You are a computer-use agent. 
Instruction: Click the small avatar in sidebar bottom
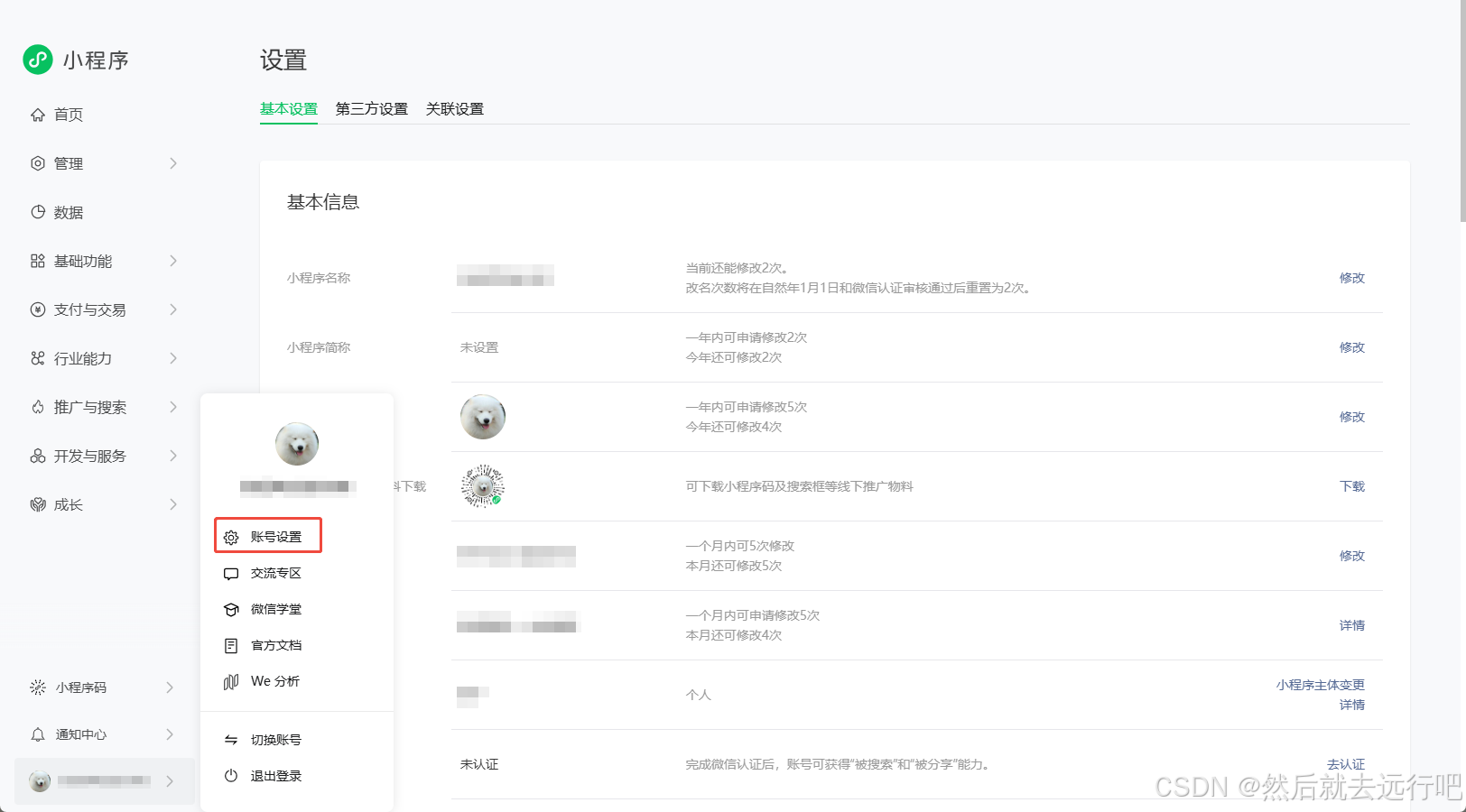(x=40, y=781)
